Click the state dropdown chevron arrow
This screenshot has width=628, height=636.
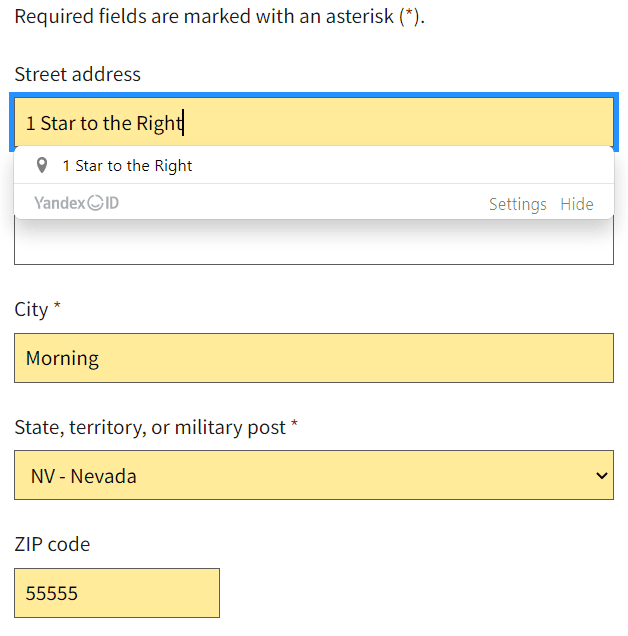(602, 475)
